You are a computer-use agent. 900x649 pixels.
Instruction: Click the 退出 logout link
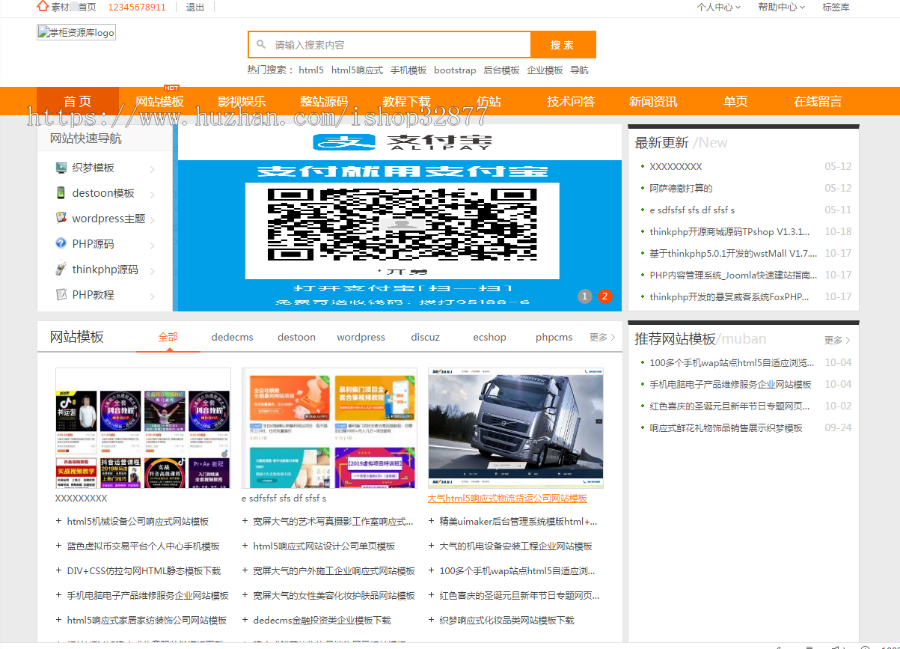point(195,7)
